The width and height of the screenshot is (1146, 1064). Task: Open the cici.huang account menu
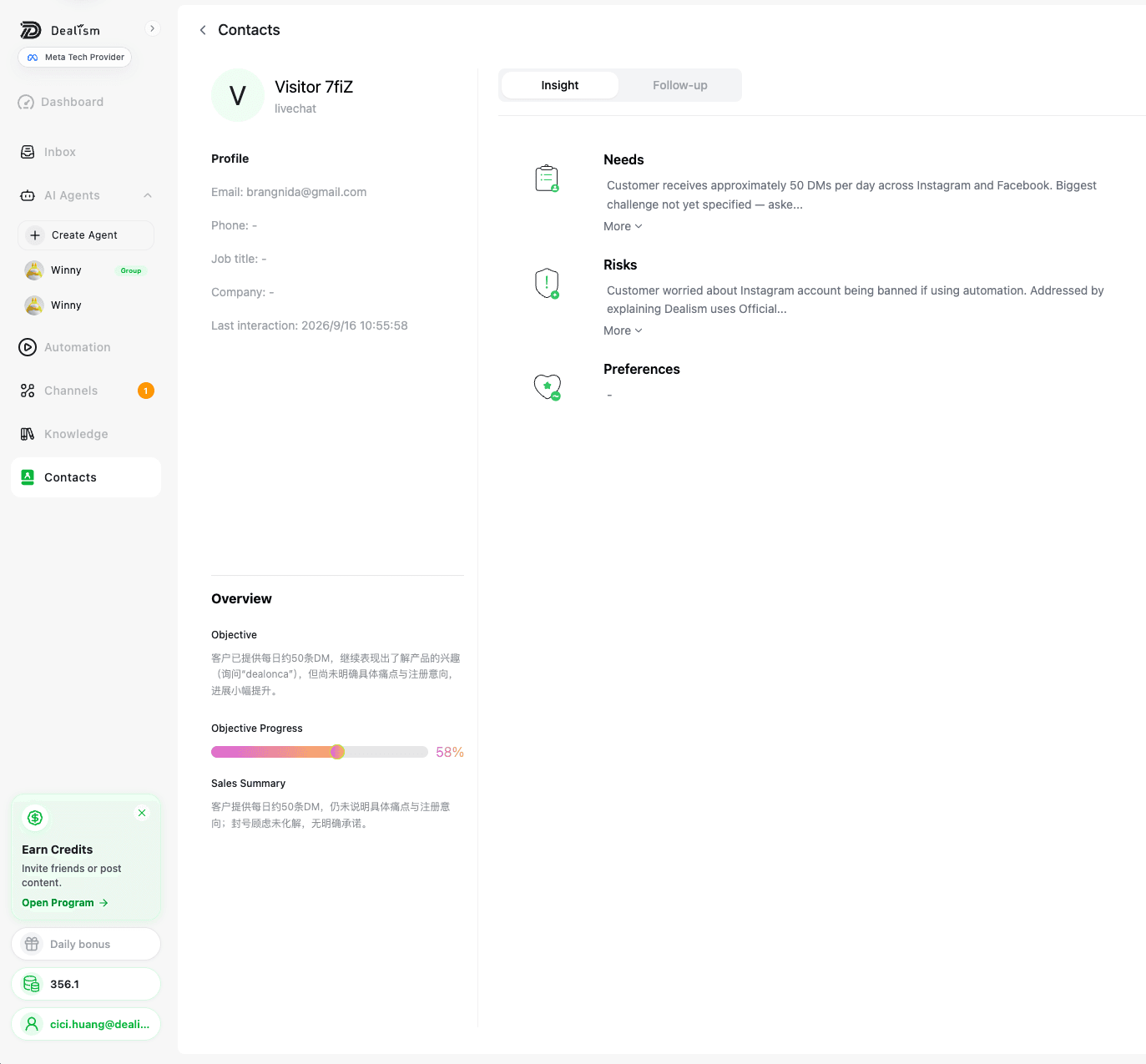coord(86,1024)
